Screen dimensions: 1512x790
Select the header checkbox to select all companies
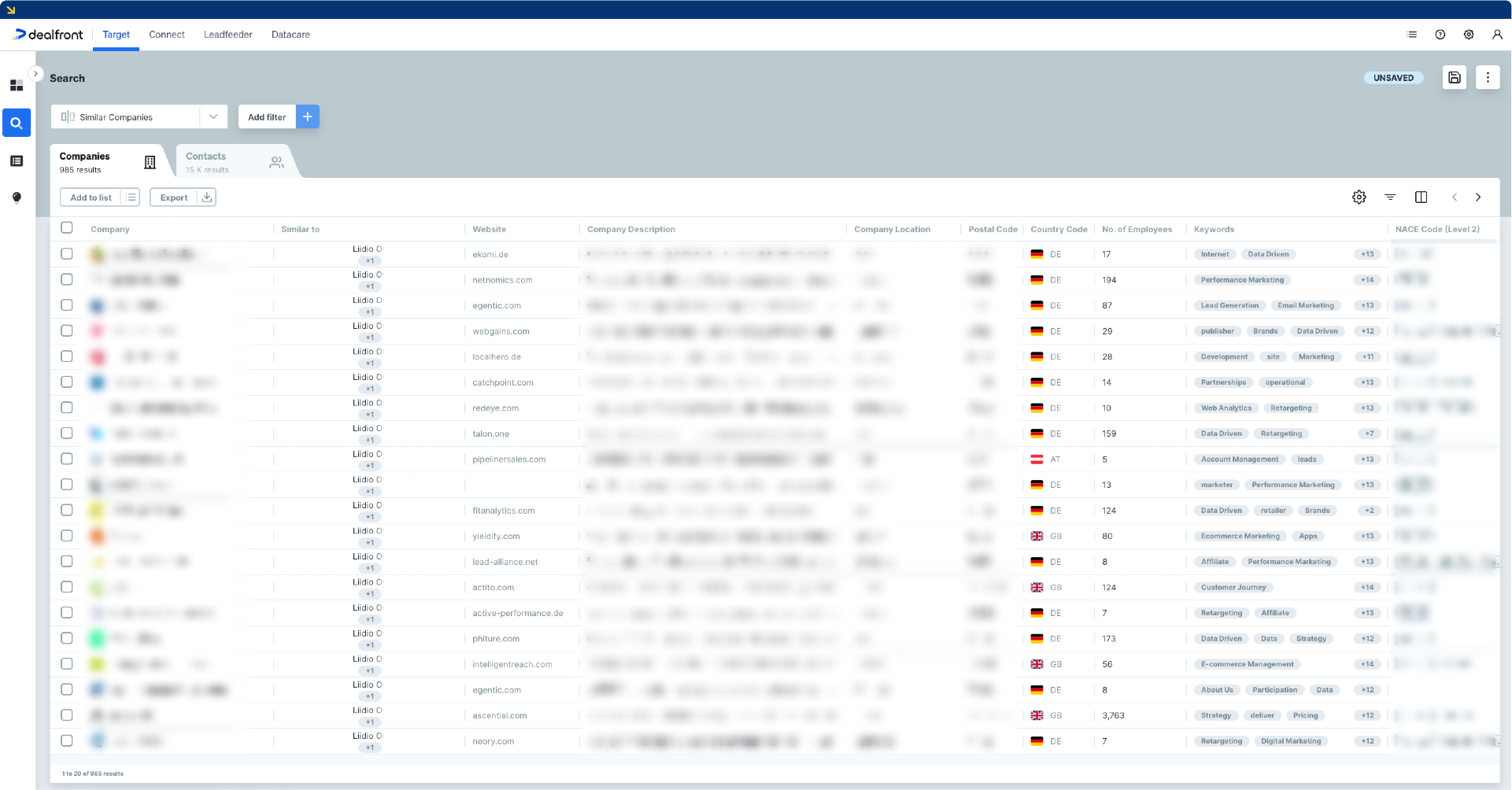click(x=67, y=227)
